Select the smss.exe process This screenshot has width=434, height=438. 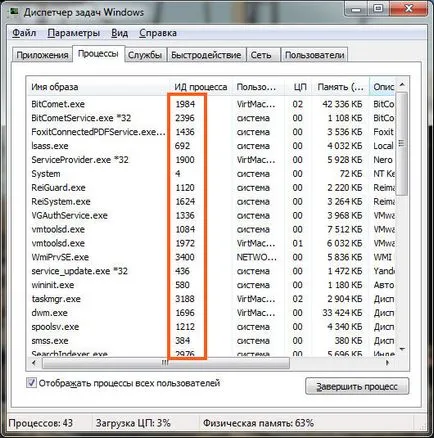211,341
